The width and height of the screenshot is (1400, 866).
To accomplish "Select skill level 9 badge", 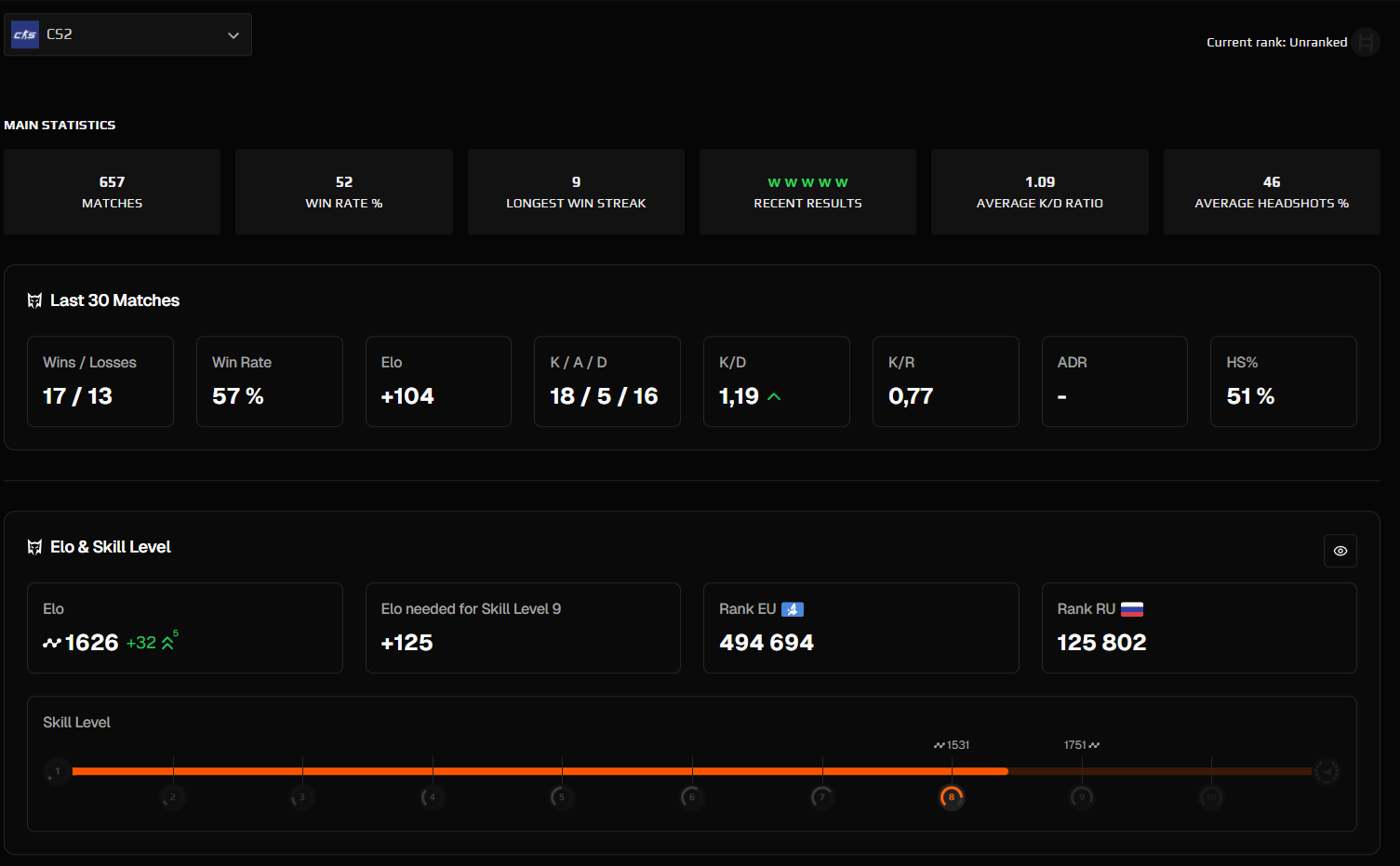I will tap(1082, 797).
